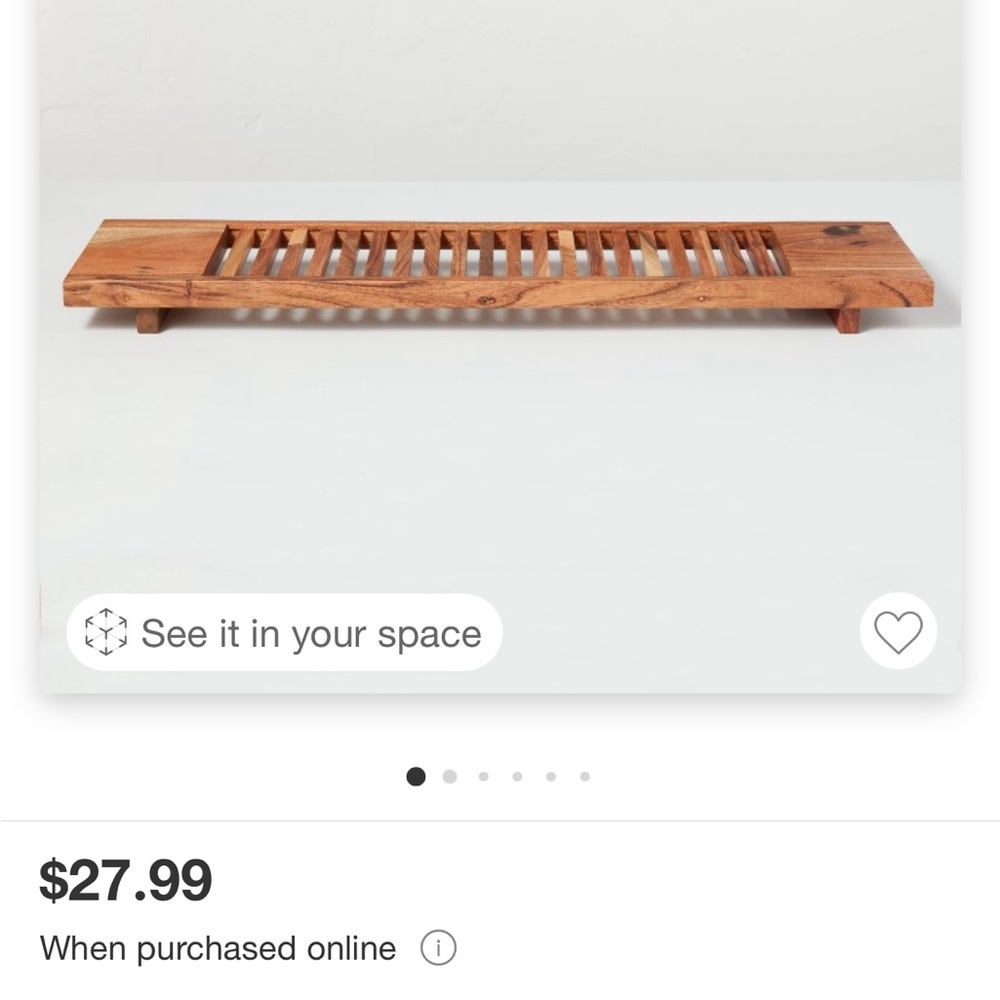Click the AR cube icon

[106, 632]
